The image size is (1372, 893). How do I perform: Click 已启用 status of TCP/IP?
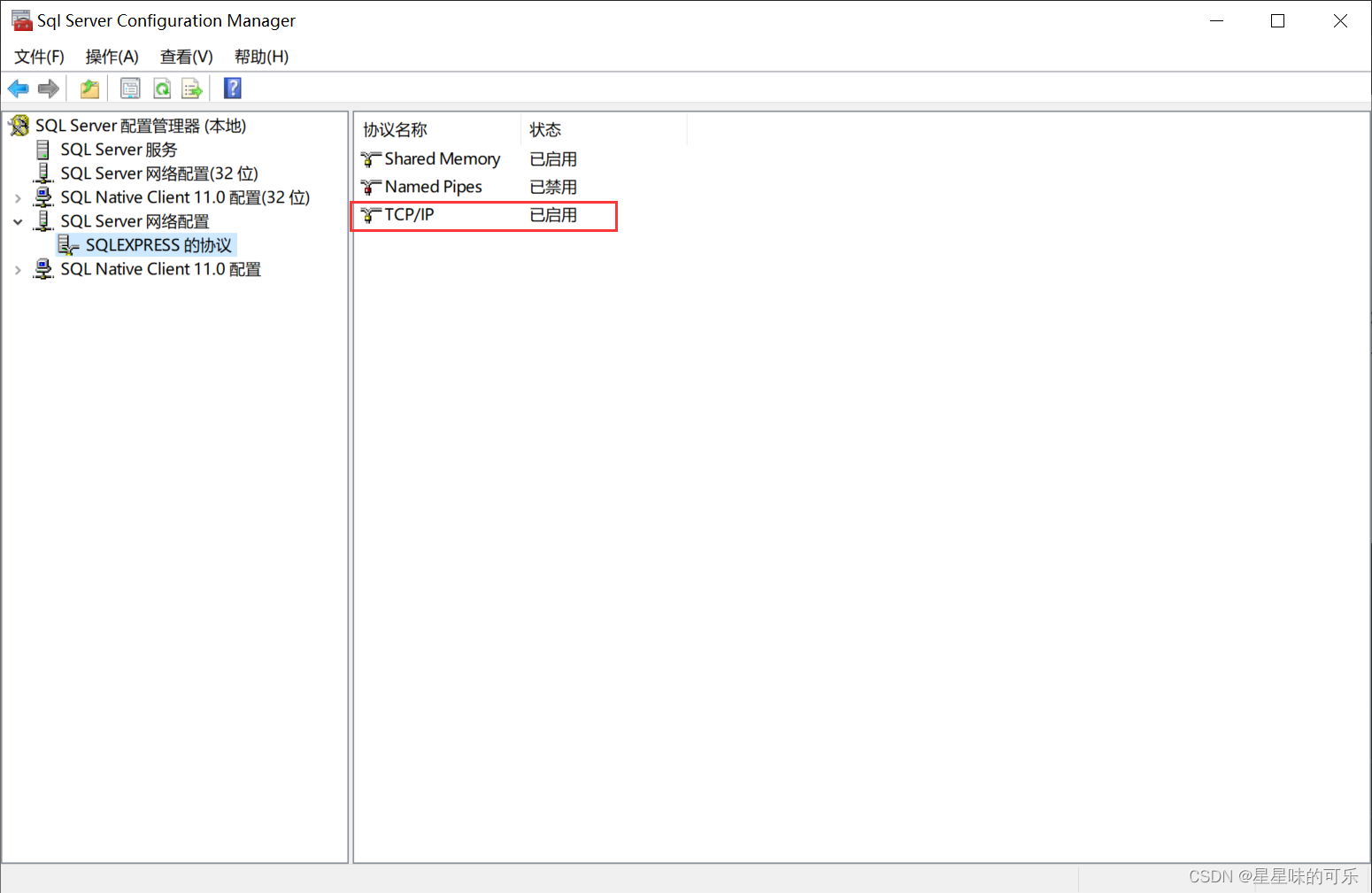553,215
